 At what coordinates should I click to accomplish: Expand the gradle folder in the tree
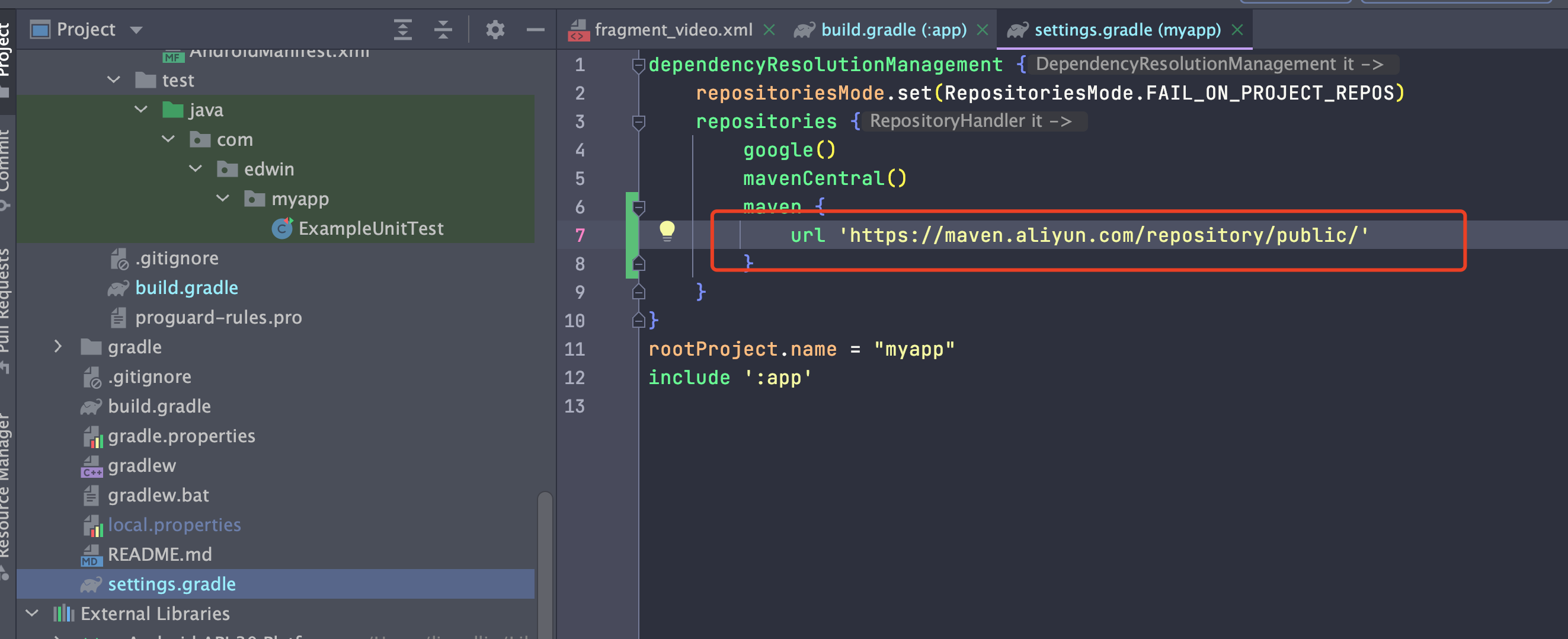(58, 346)
